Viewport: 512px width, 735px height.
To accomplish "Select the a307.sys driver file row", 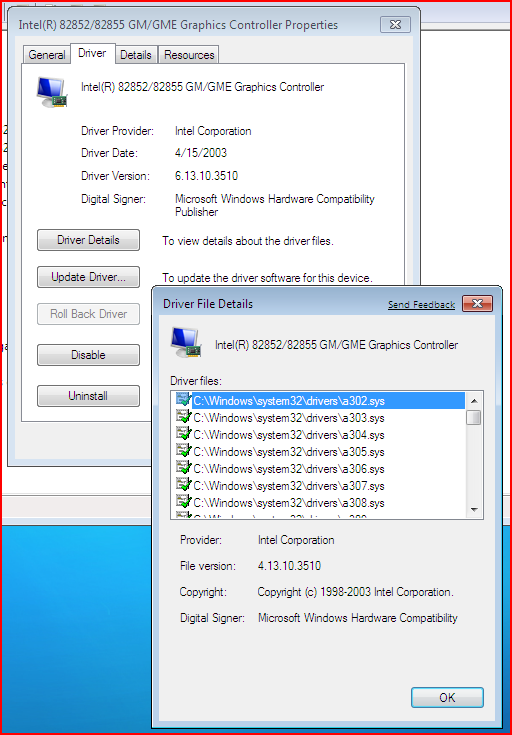I will click(320, 486).
